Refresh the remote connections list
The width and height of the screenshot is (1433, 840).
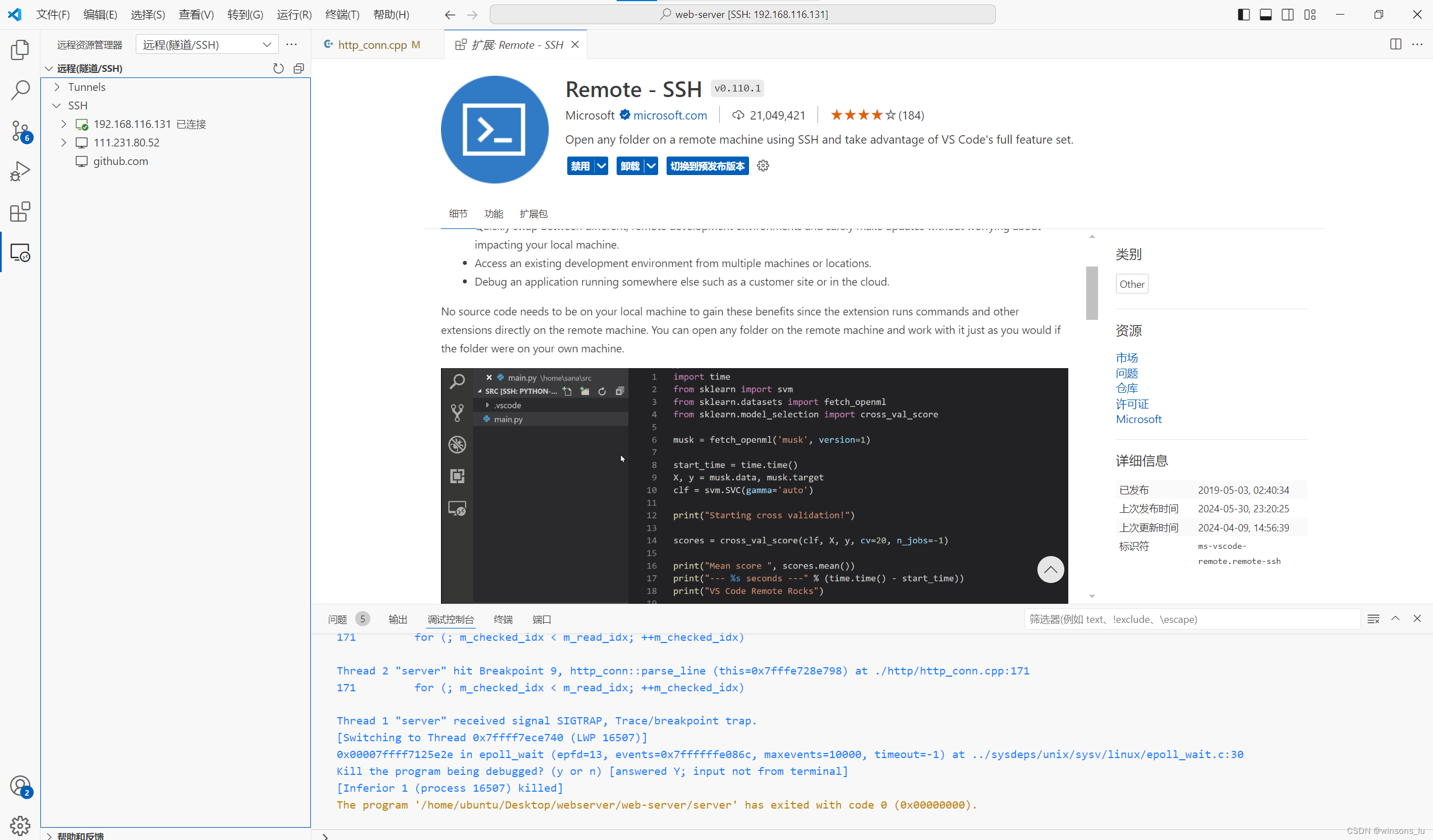[278, 68]
